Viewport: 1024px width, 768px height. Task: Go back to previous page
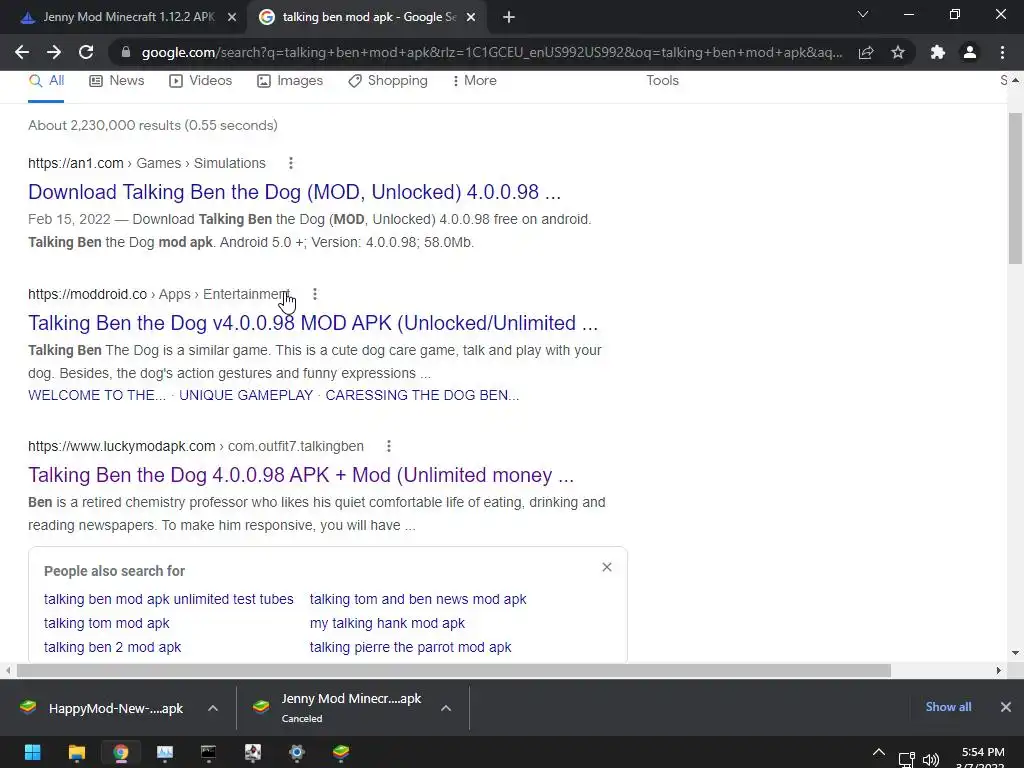22,52
